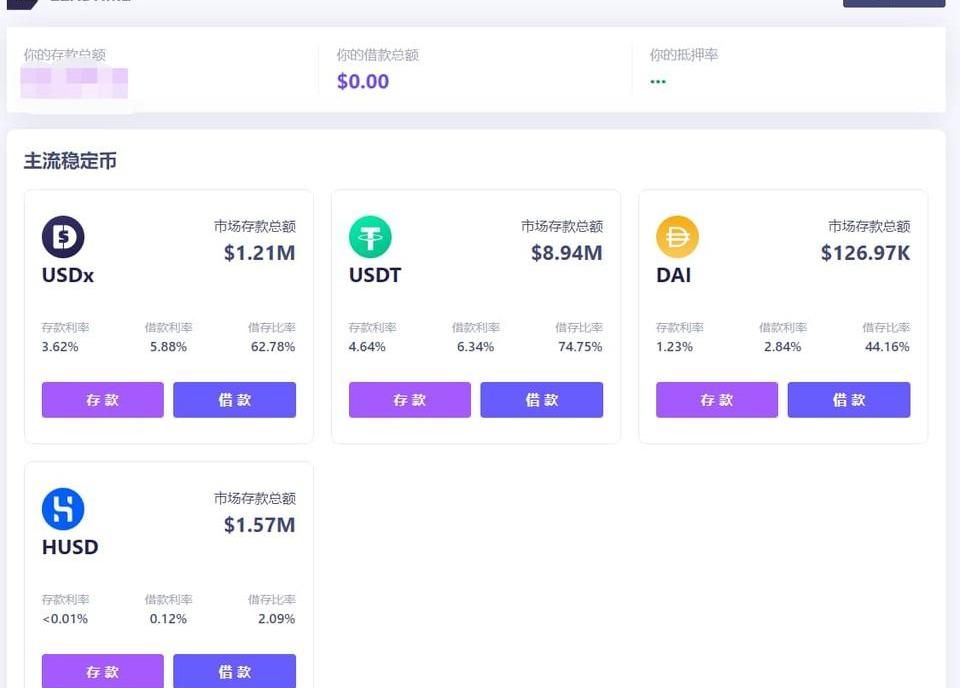Borrow USDT using its 借款 button
960x688 pixels.
[541, 400]
